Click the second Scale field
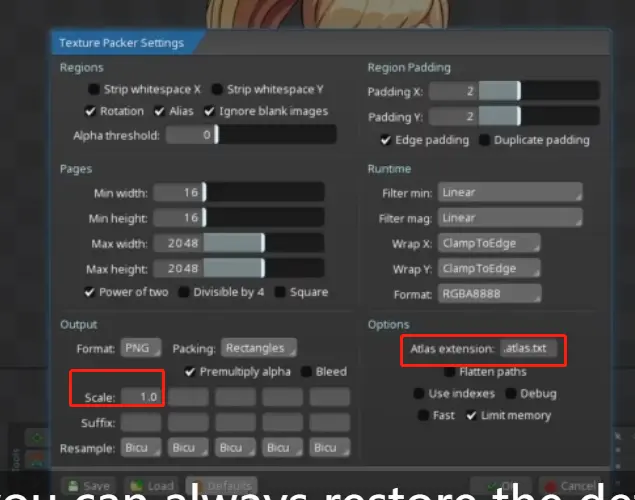This screenshot has height=500, width=635. 188,397
